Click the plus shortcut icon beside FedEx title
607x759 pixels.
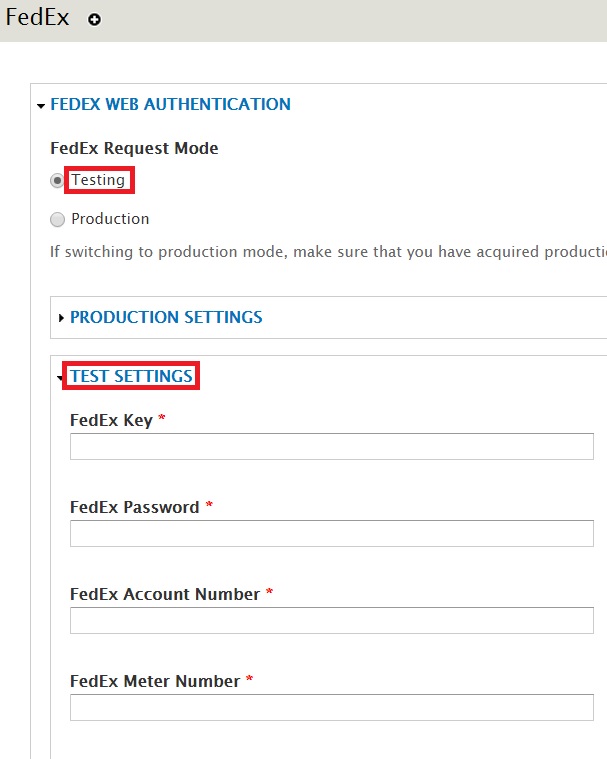(94, 19)
